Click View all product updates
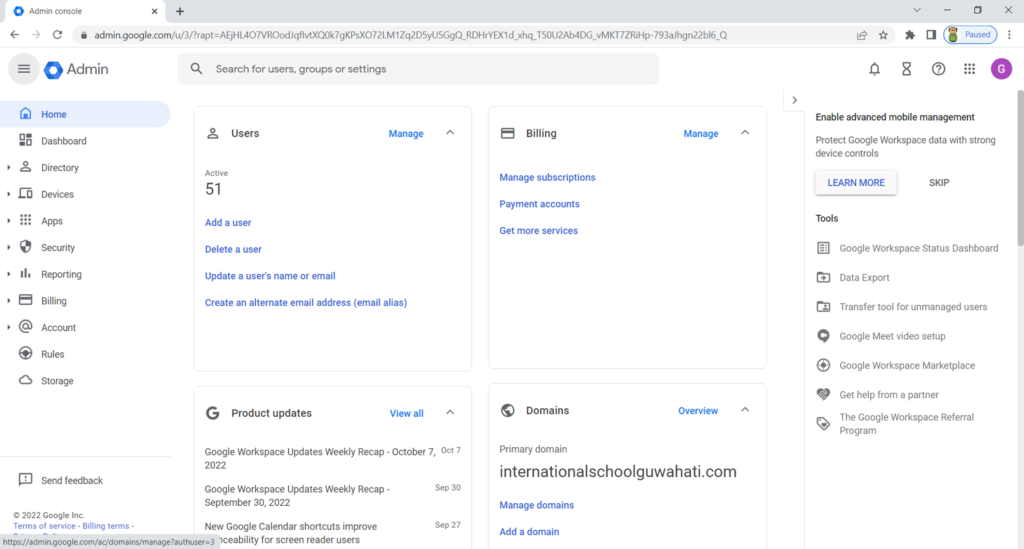1024x549 pixels. pos(406,413)
